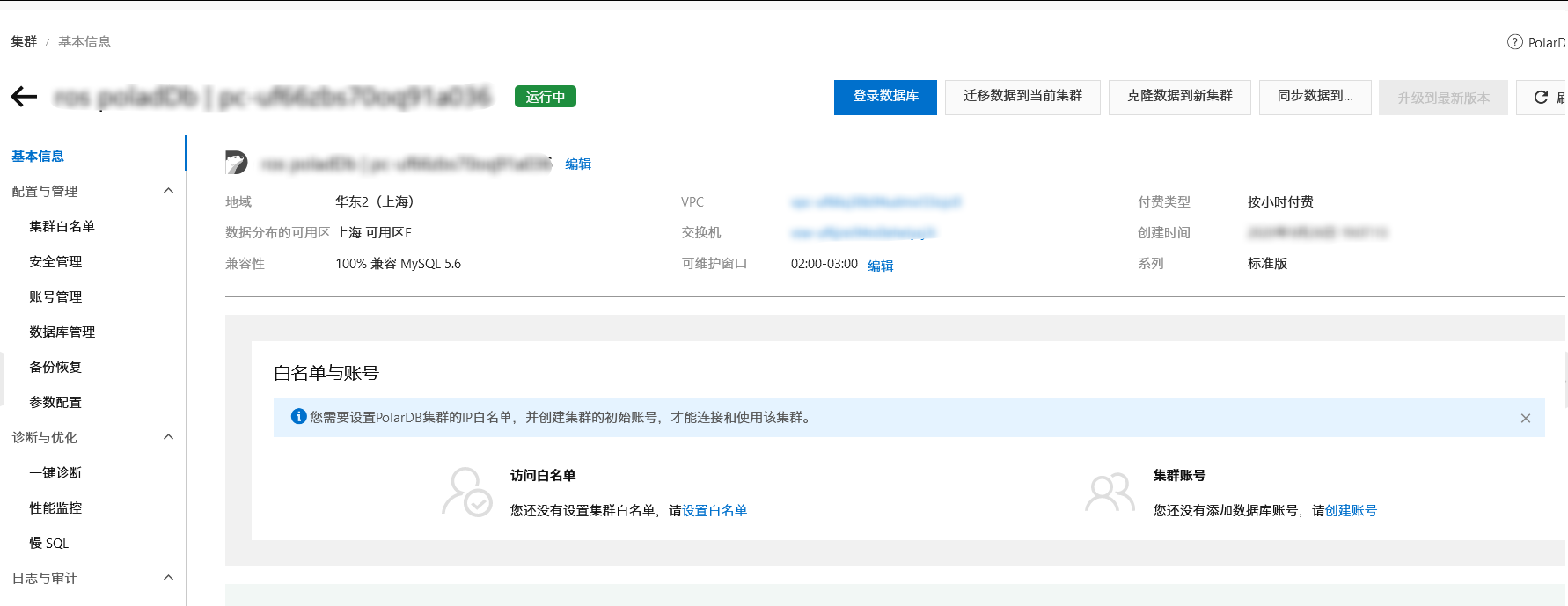Image resolution: width=1568 pixels, height=606 pixels.
Task: Click the 按小时付费 value
Action: point(1280,201)
